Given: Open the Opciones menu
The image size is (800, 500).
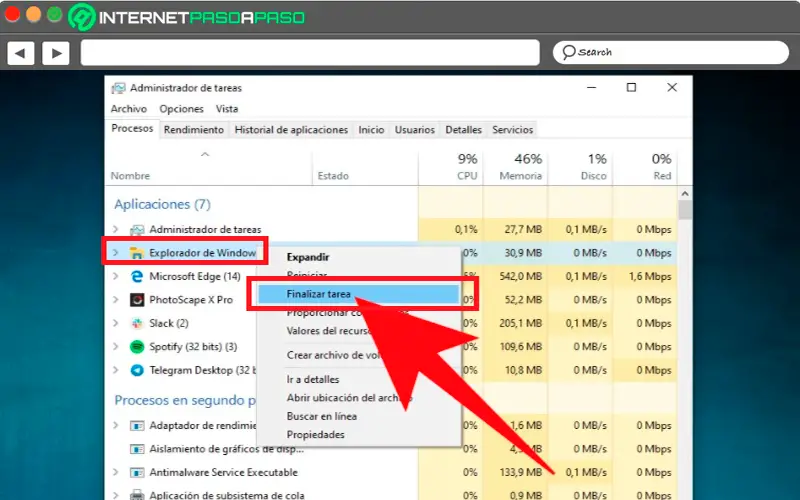Looking at the screenshot, I should [x=181, y=109].
